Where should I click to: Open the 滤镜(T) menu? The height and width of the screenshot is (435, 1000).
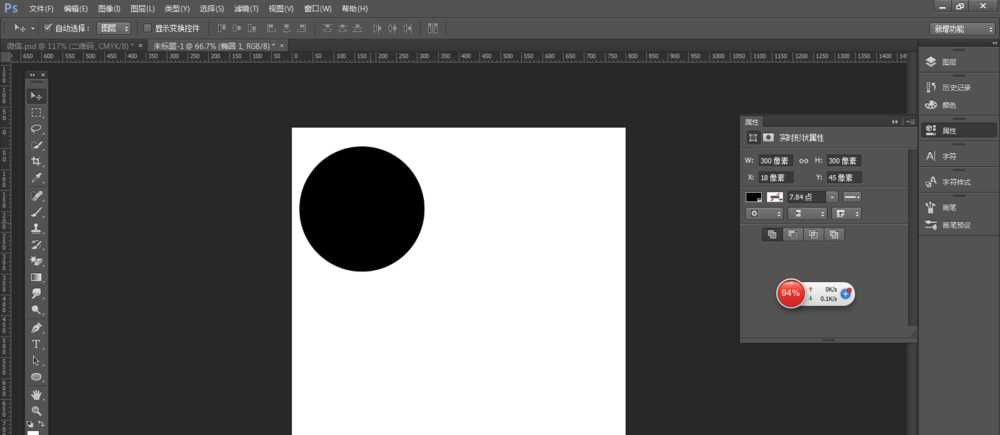[x=245, y=8]
